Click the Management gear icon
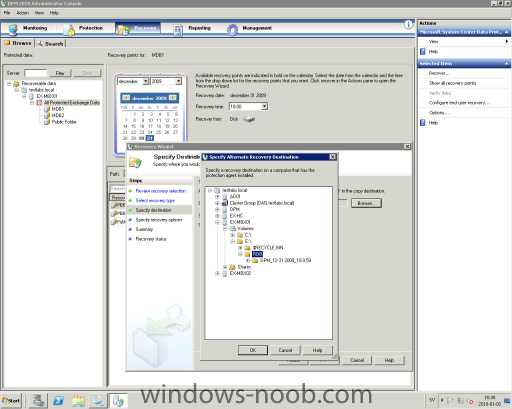Viewport: 512px width, 409px height. 232,30
